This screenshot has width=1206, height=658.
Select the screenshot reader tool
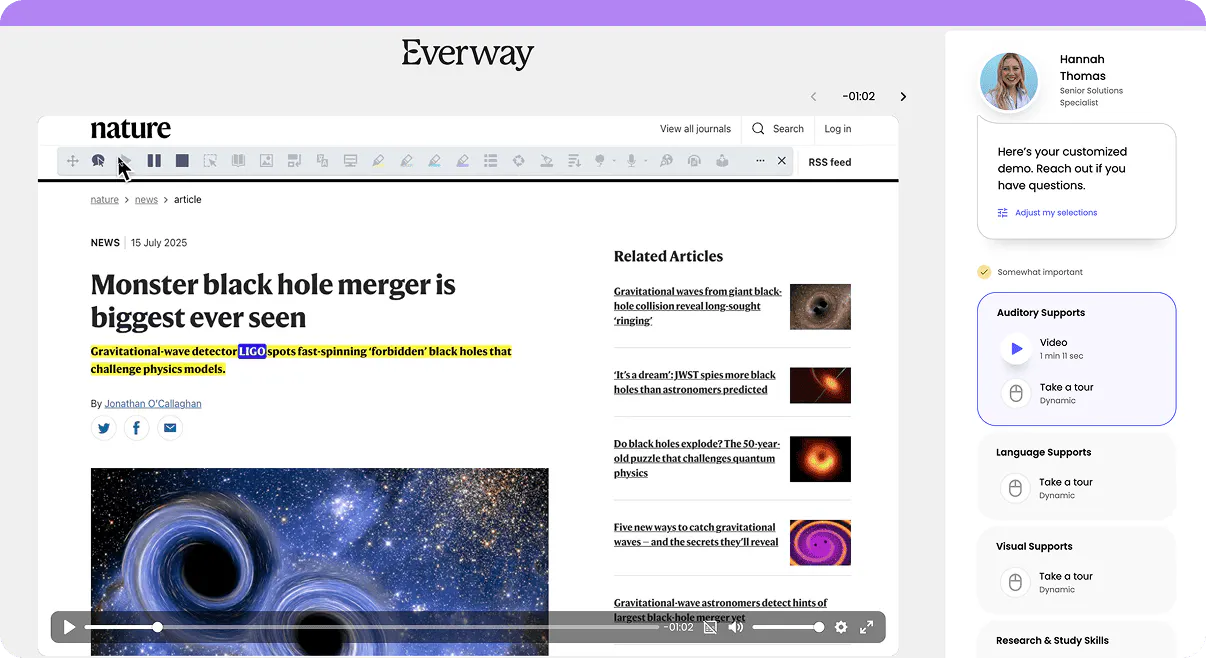click(x=210, y=161)
